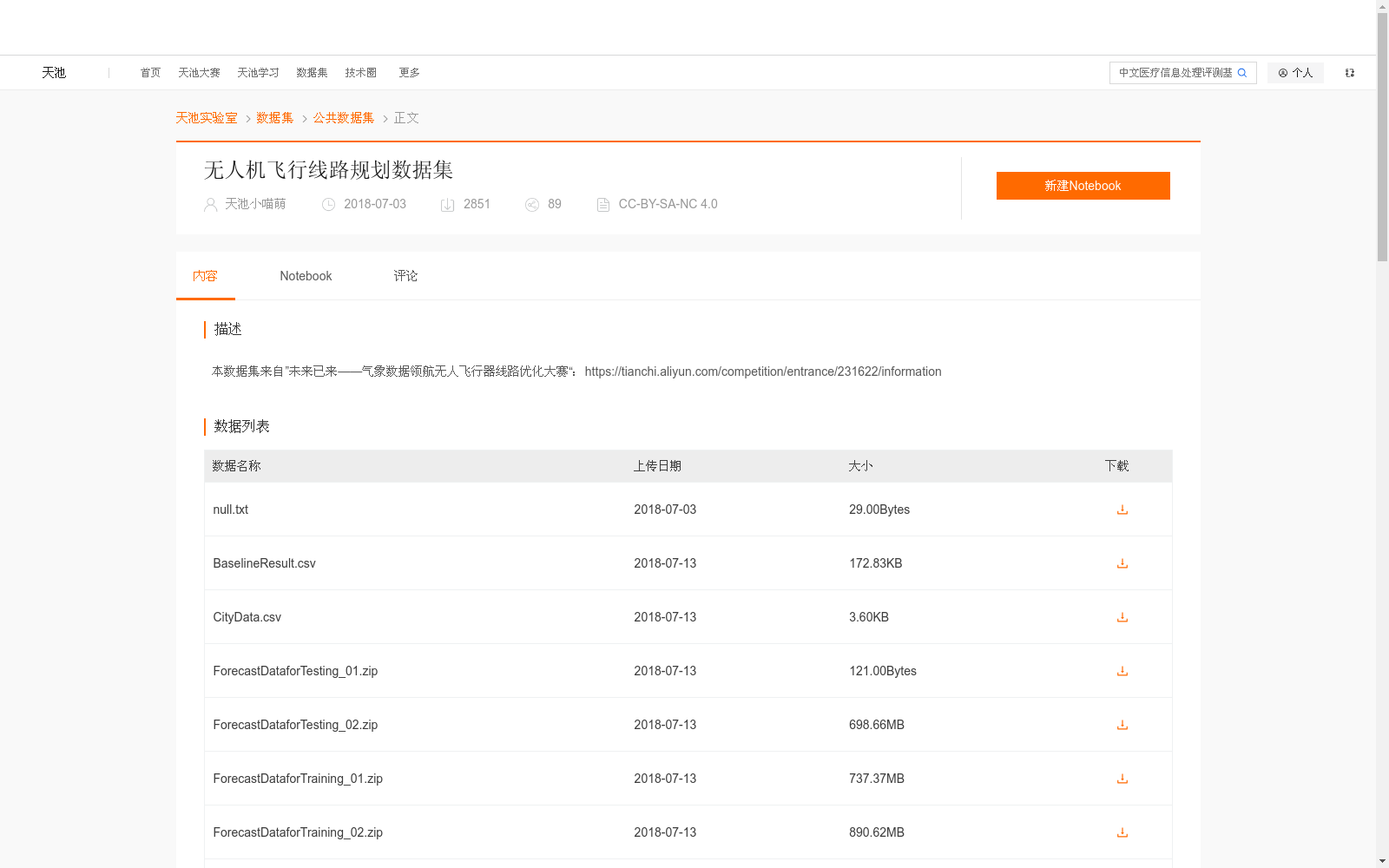Screen dimensions: 1389x868
Task: Click the dataset title 无人机飞行线路规划数据集
Action: click(329, 170)
